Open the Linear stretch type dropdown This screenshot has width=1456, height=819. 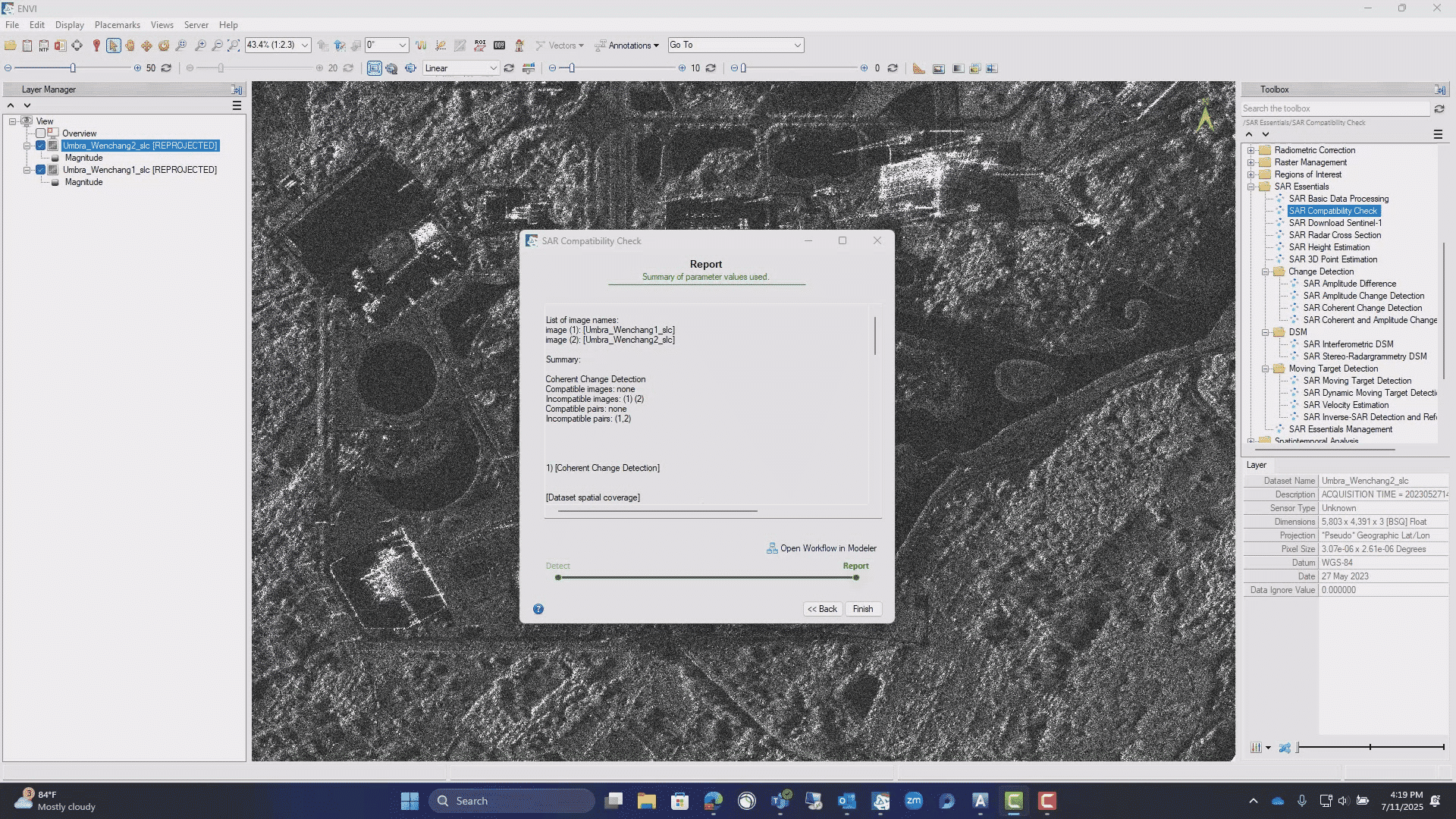pyautogui.click(x=493, y=68)
